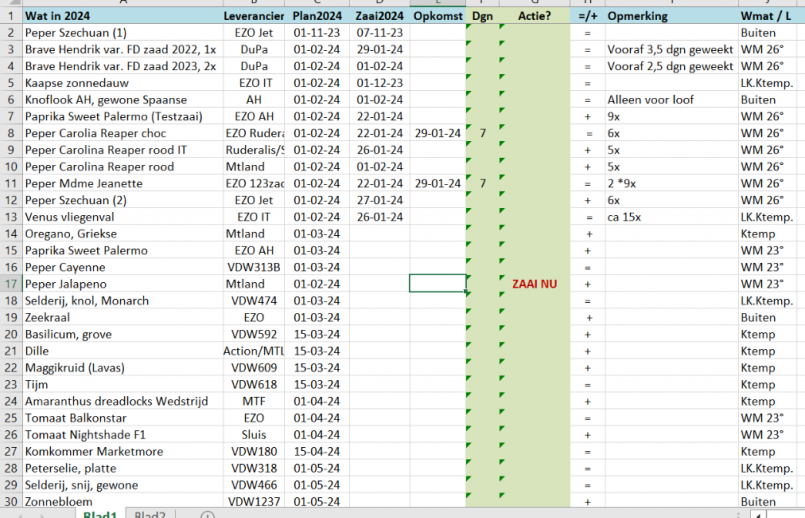Click the New sheet plus button
This screenshot has height=518, width=805.
pyautogui.click(x=207, y=516)
